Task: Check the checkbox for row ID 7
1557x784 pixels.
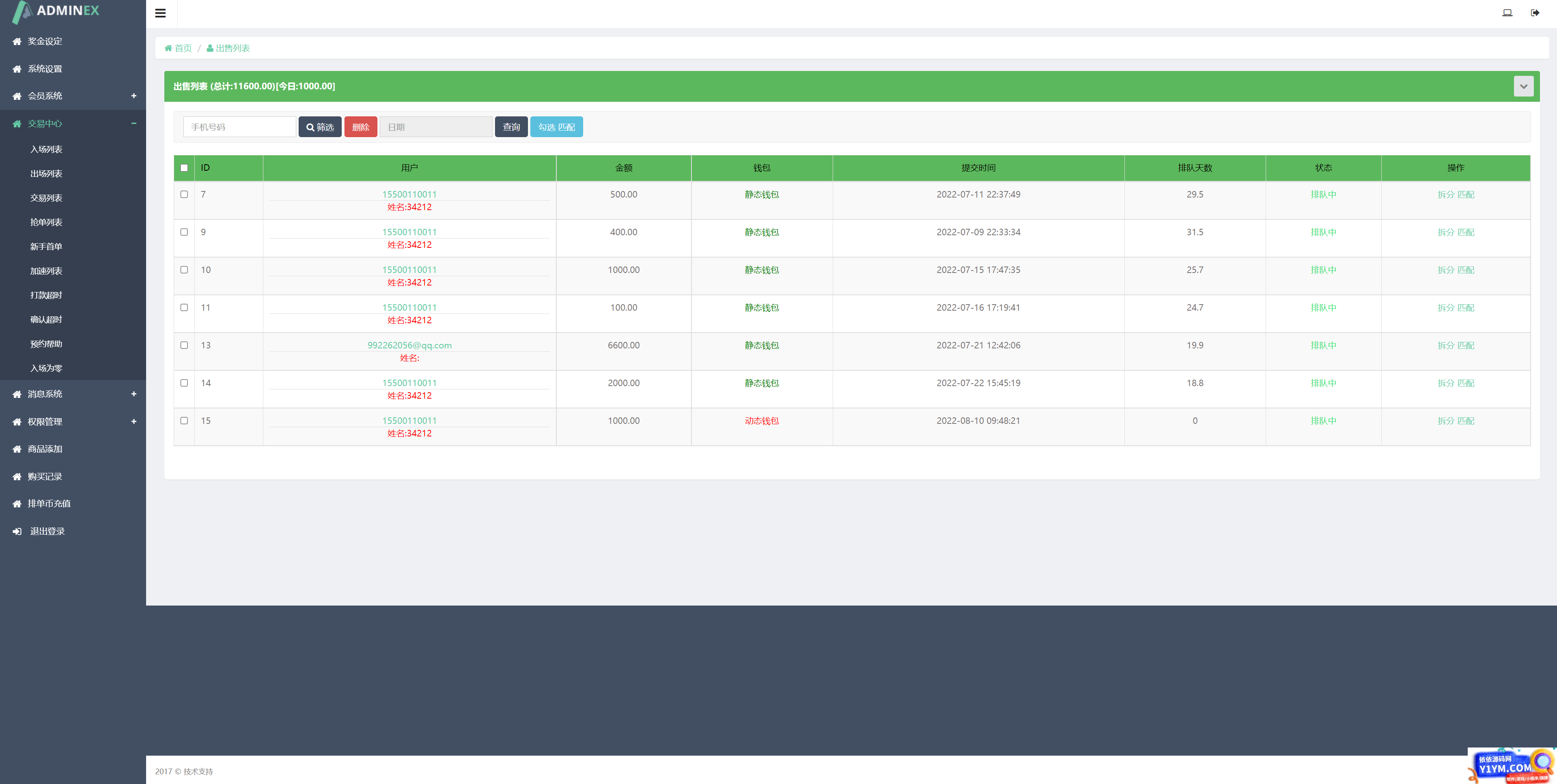Action: (184, 195)
